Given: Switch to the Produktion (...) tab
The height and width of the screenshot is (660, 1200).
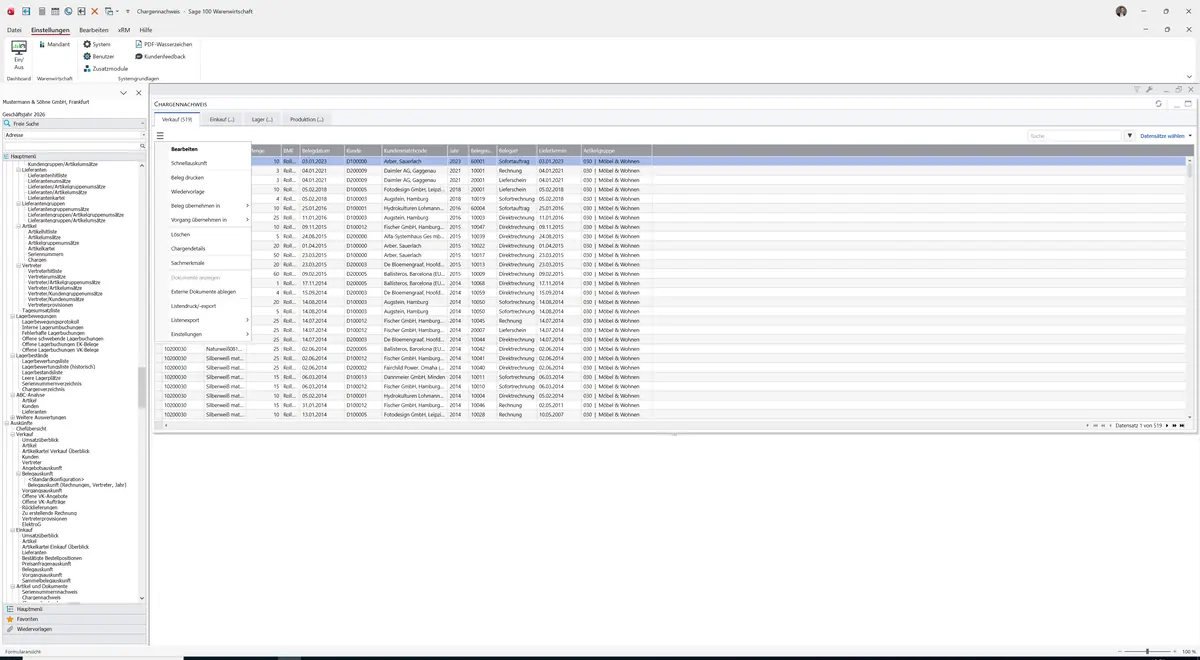Looking at the screenshot, I should [x=307, y=119].
